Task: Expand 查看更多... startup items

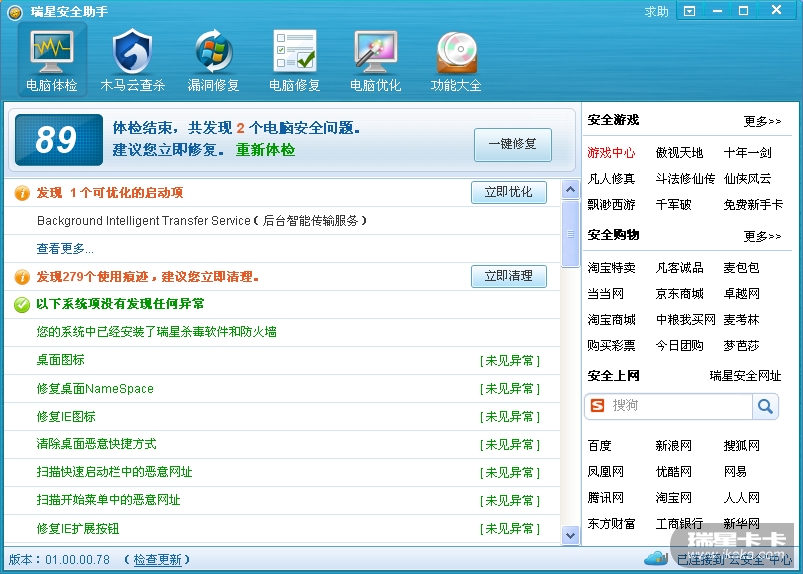Action: [65, 249]
